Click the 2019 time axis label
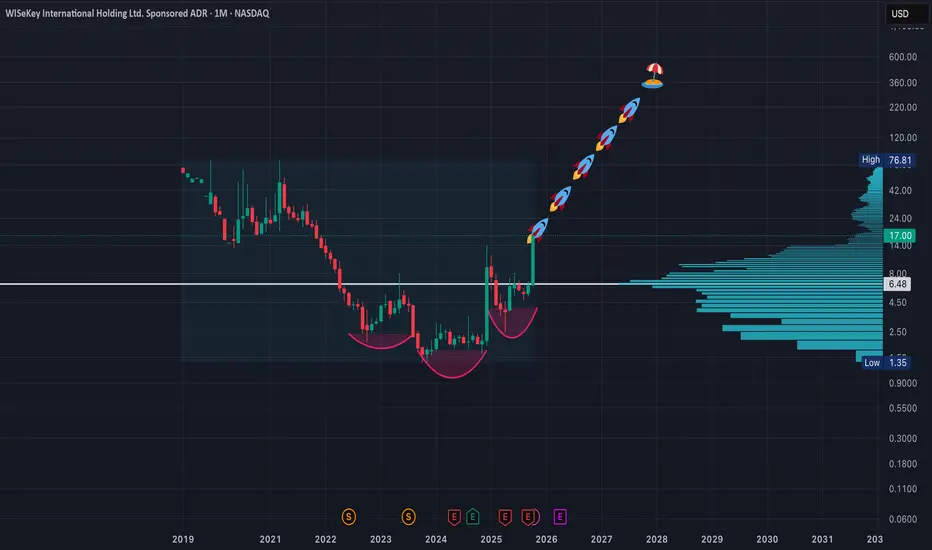 click(x=183, y=539)
